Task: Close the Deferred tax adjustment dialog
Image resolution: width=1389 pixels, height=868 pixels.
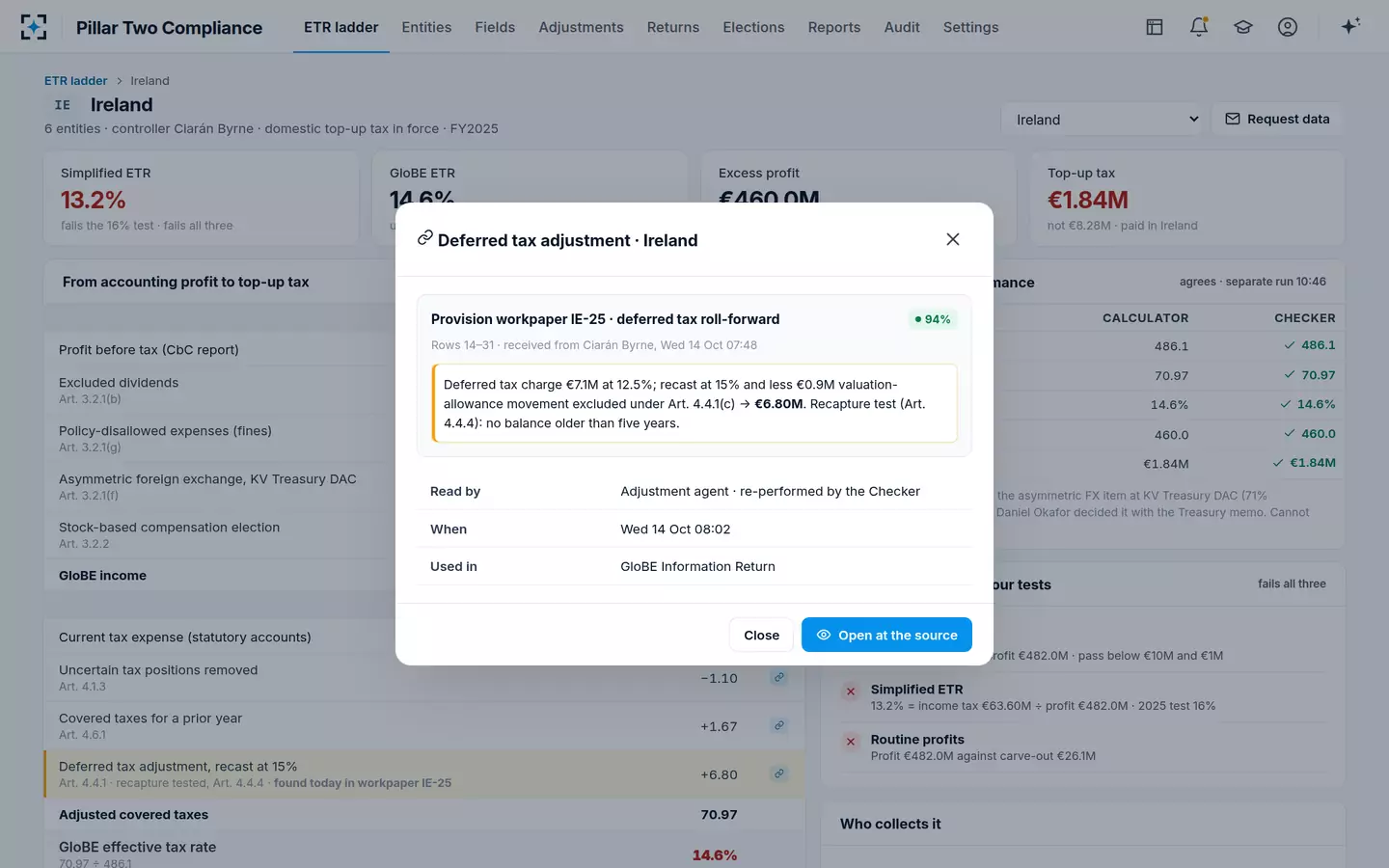Action: [953, 239]
